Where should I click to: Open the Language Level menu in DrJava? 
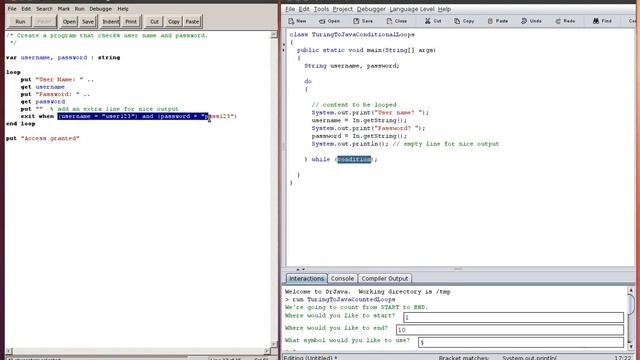coord(412,9)
